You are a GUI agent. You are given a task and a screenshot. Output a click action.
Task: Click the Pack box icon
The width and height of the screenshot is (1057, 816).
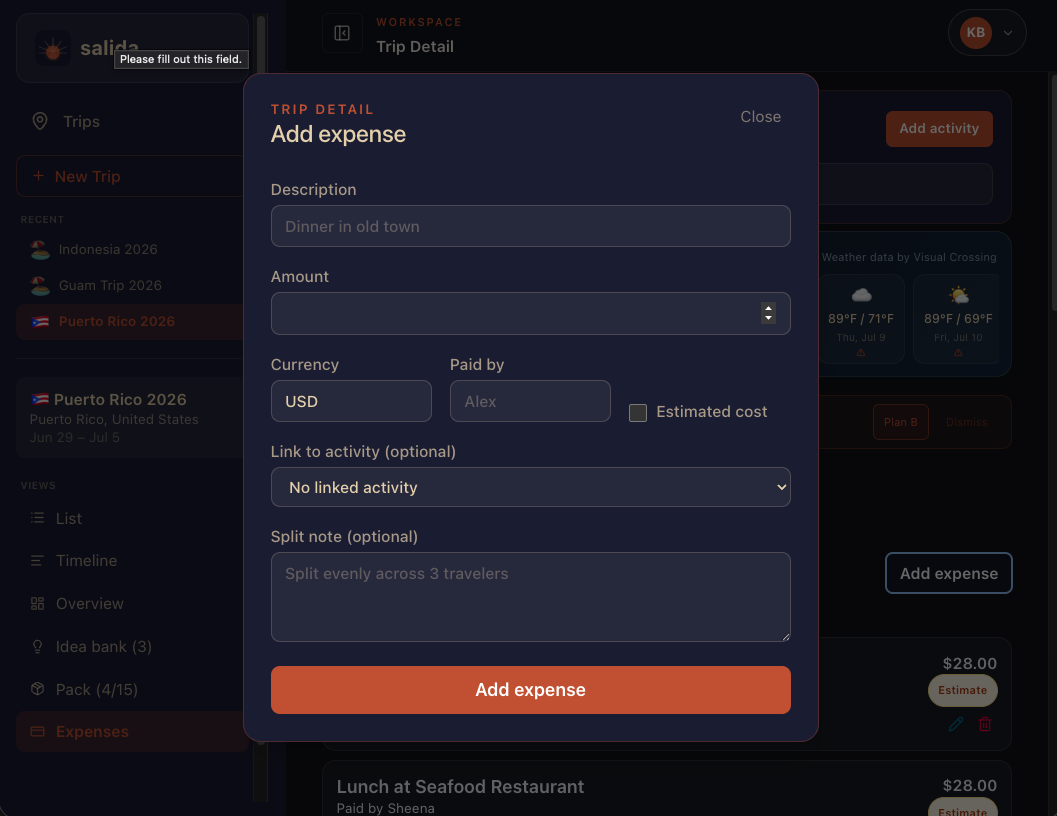click(x=38, y=689)
